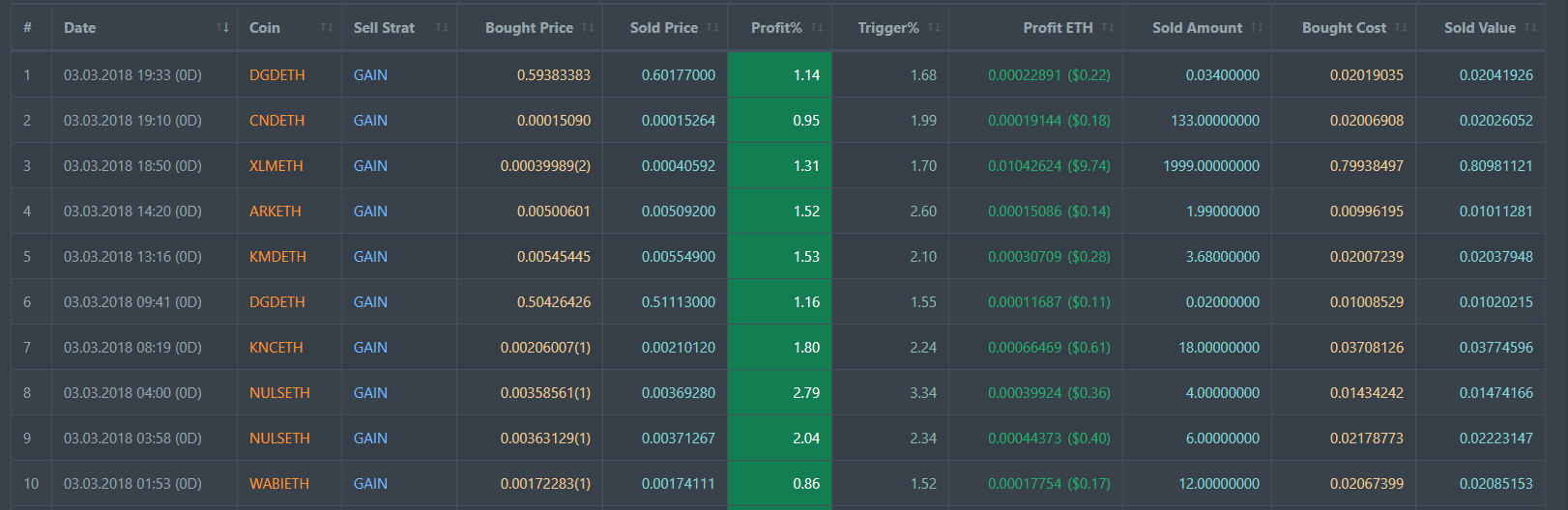
Task: Sort by Sell Strat using its arrows
Action: [x=442, y=27]
